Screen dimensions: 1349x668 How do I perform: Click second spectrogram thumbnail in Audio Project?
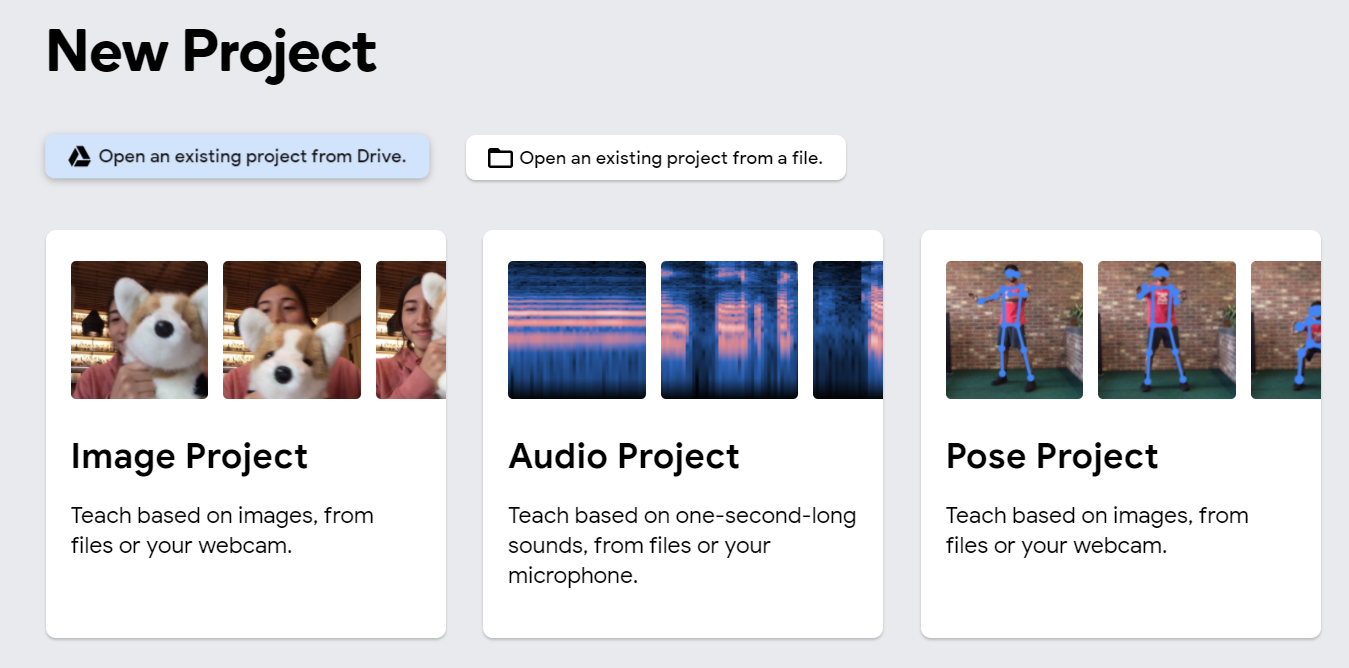coord(729,330)
